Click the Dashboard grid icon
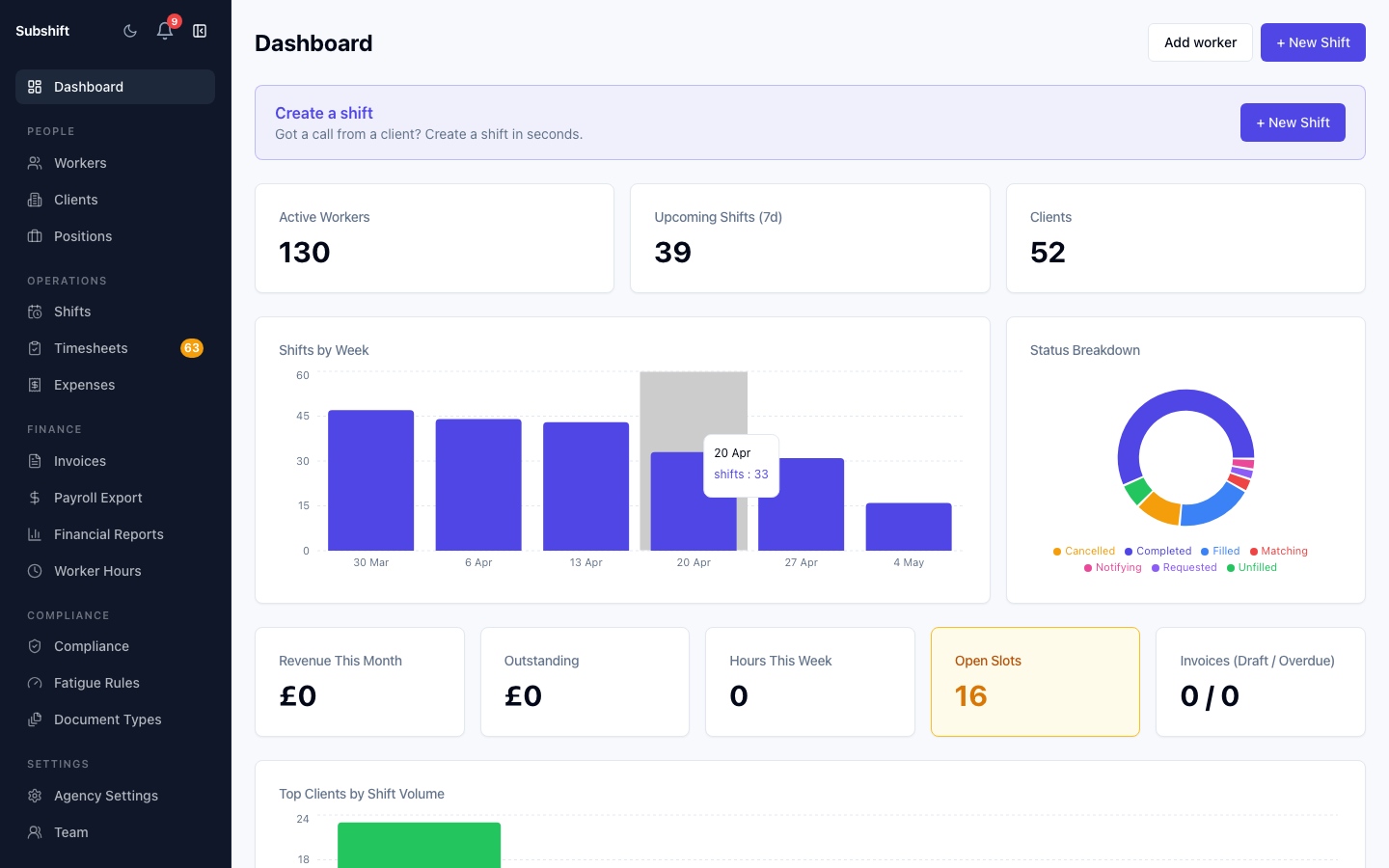Screen dimensions: 1389x868 (x=35, y=87)
